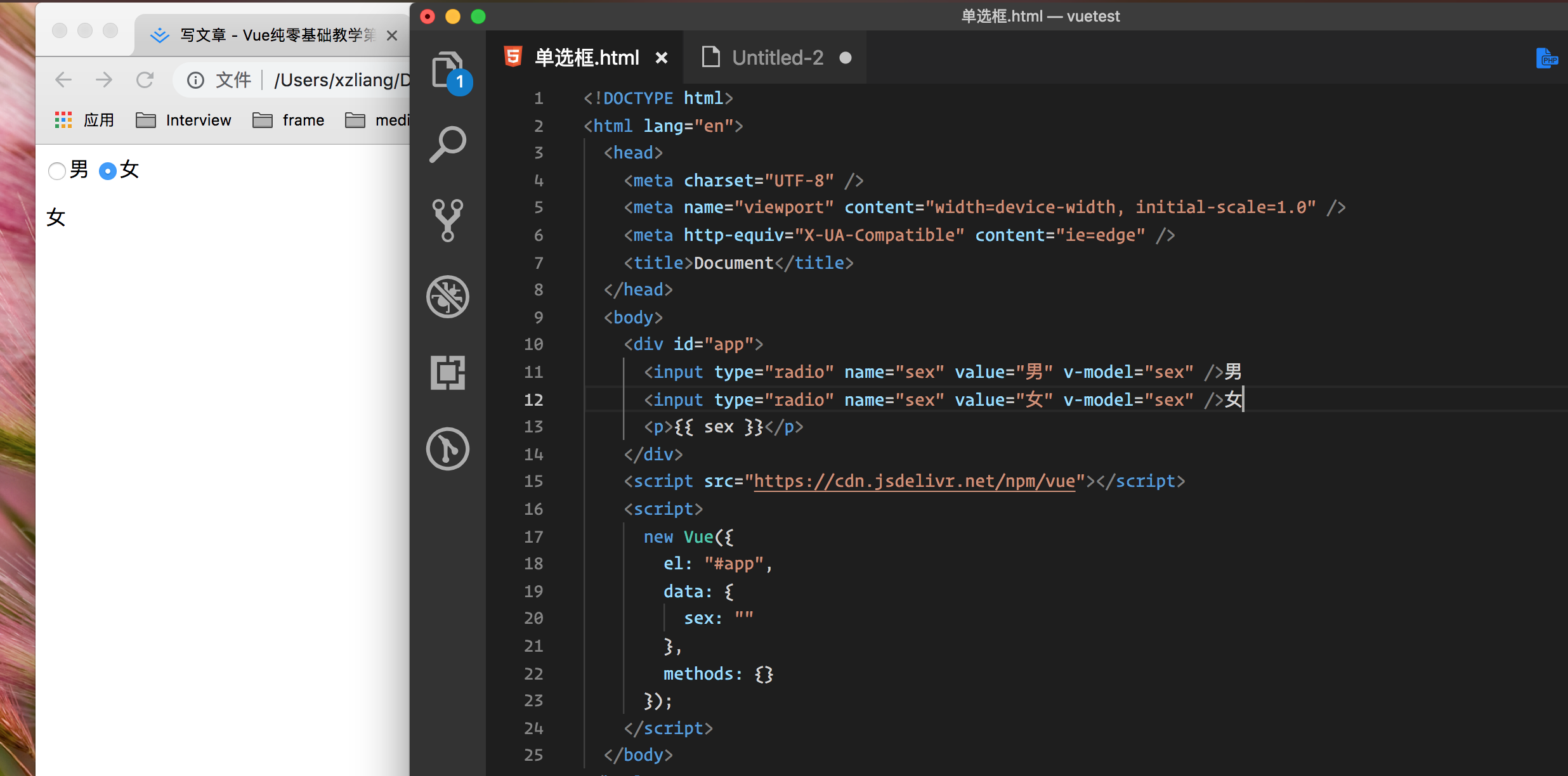Close the 单选框.html tab with its X

[x=662, y=58]
